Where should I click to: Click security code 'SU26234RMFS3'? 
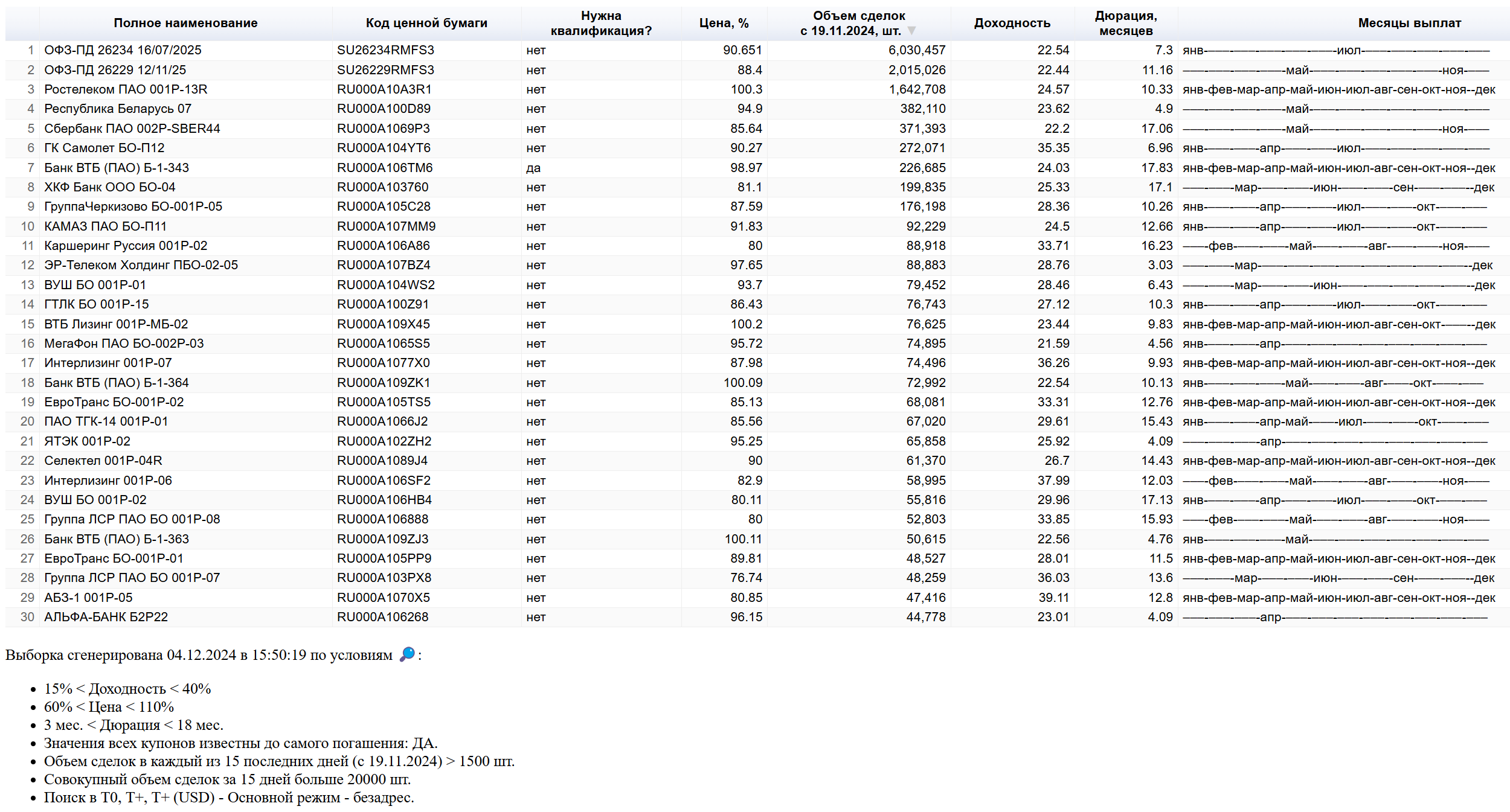coord(385,50)
